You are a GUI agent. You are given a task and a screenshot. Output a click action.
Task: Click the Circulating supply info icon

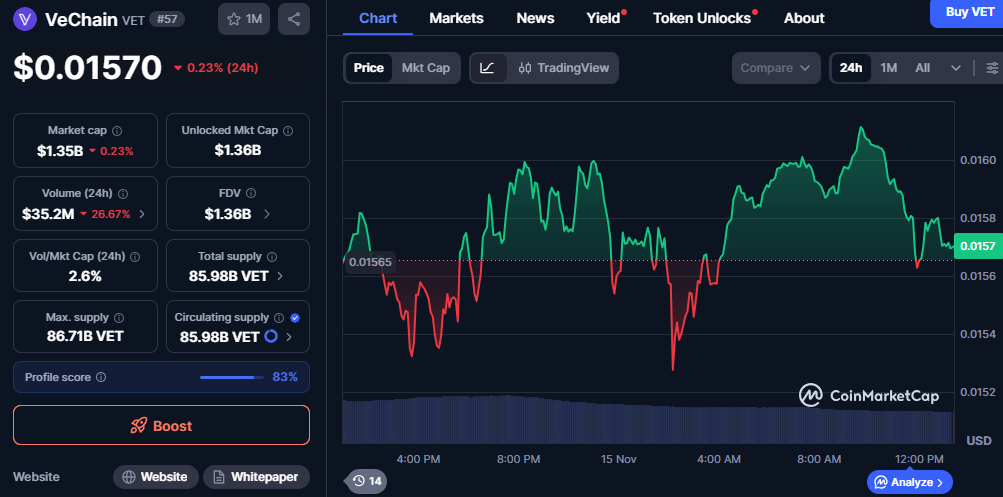[x=280, y=317]
